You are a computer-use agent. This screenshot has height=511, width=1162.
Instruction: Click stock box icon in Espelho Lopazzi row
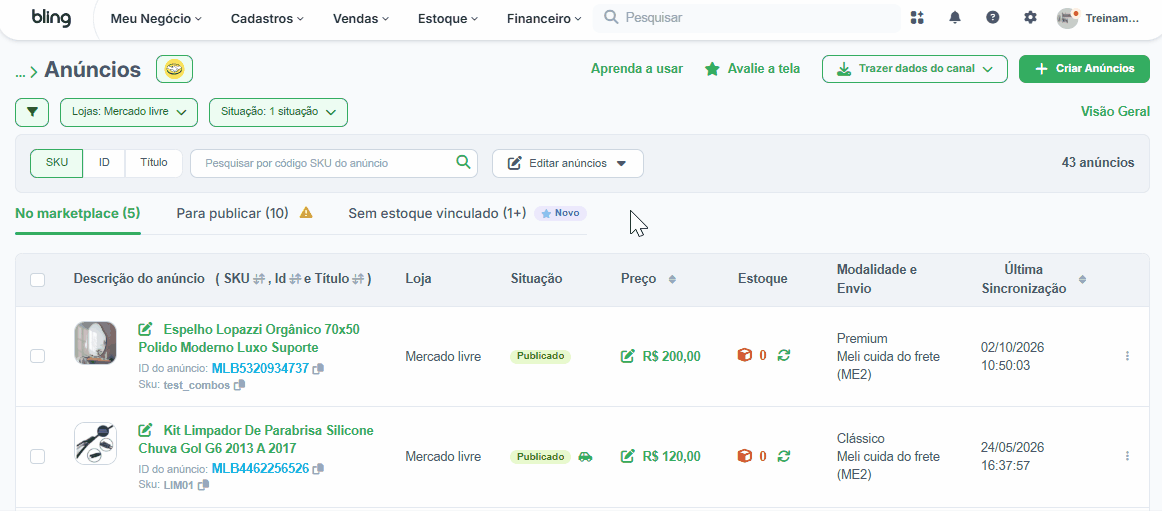[744, 355]
